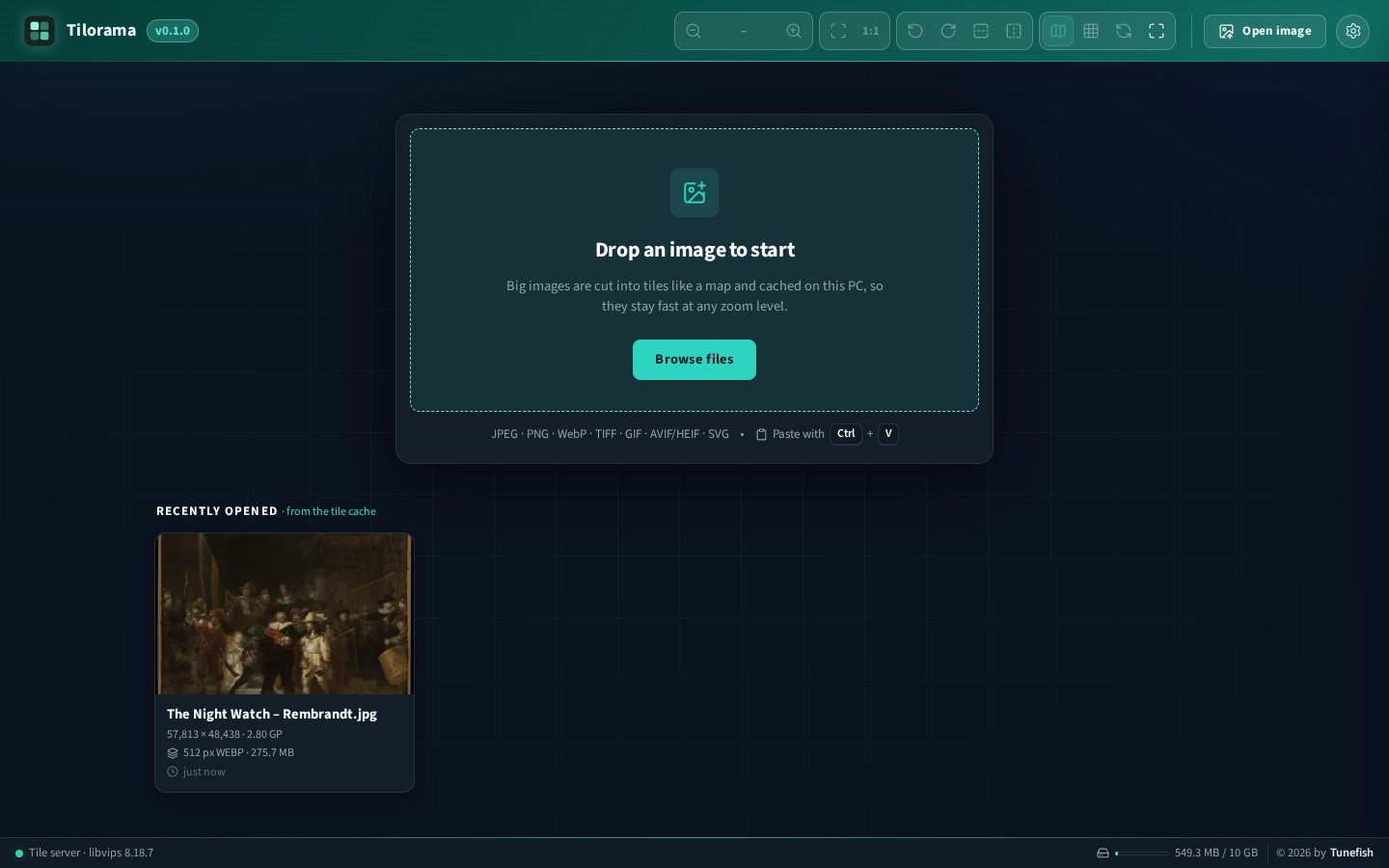
Task: Open The Night Watch thumbnail
Action: [x=285, y=613]
